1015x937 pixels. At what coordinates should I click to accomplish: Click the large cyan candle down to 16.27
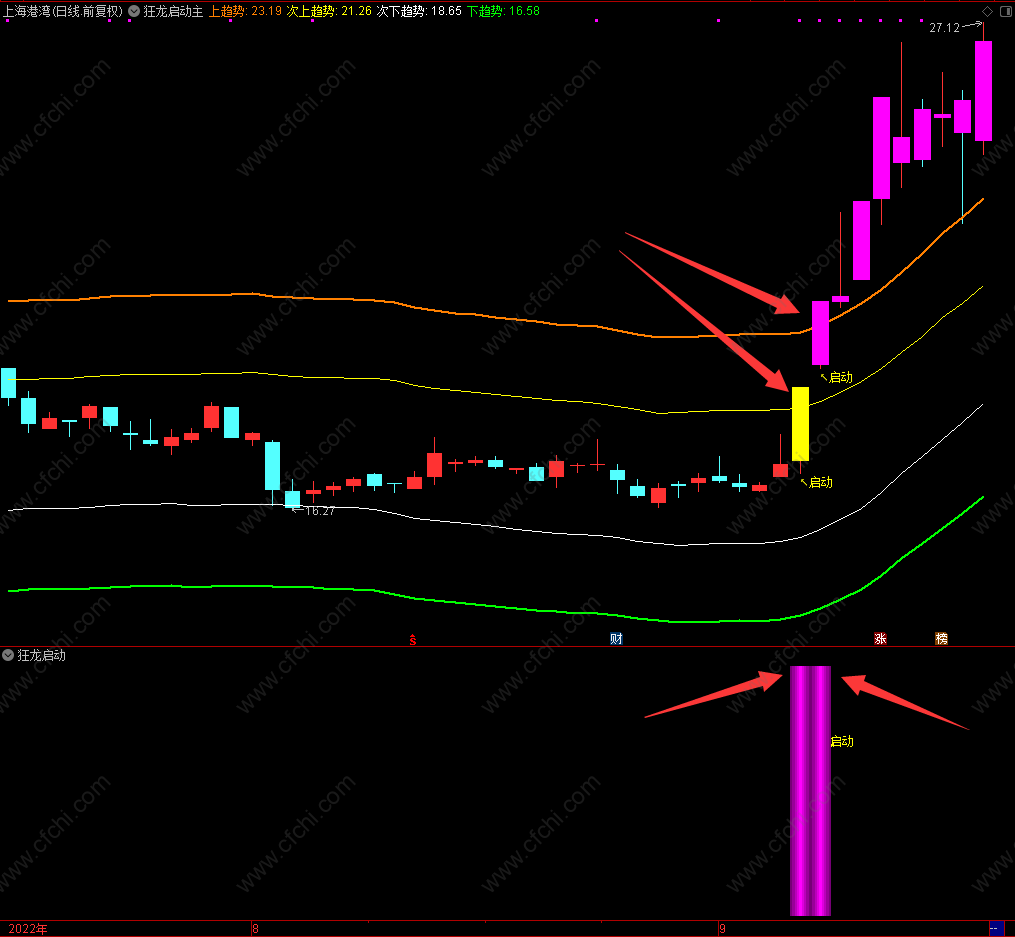(x=273, y=466)
